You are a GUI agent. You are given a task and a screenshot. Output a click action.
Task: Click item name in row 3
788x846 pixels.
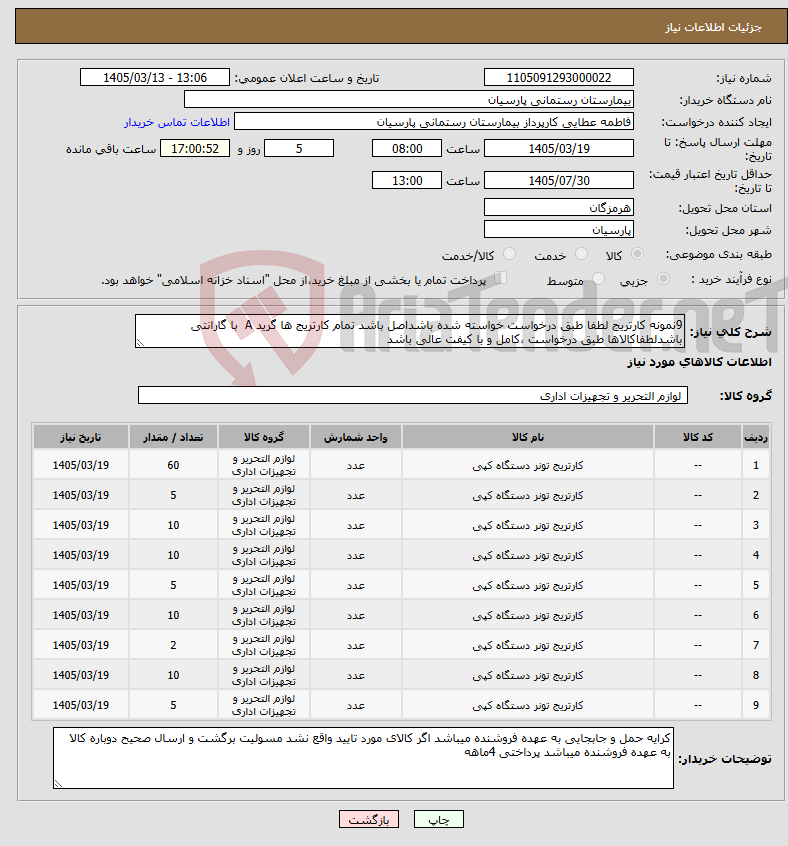point(527,526)
